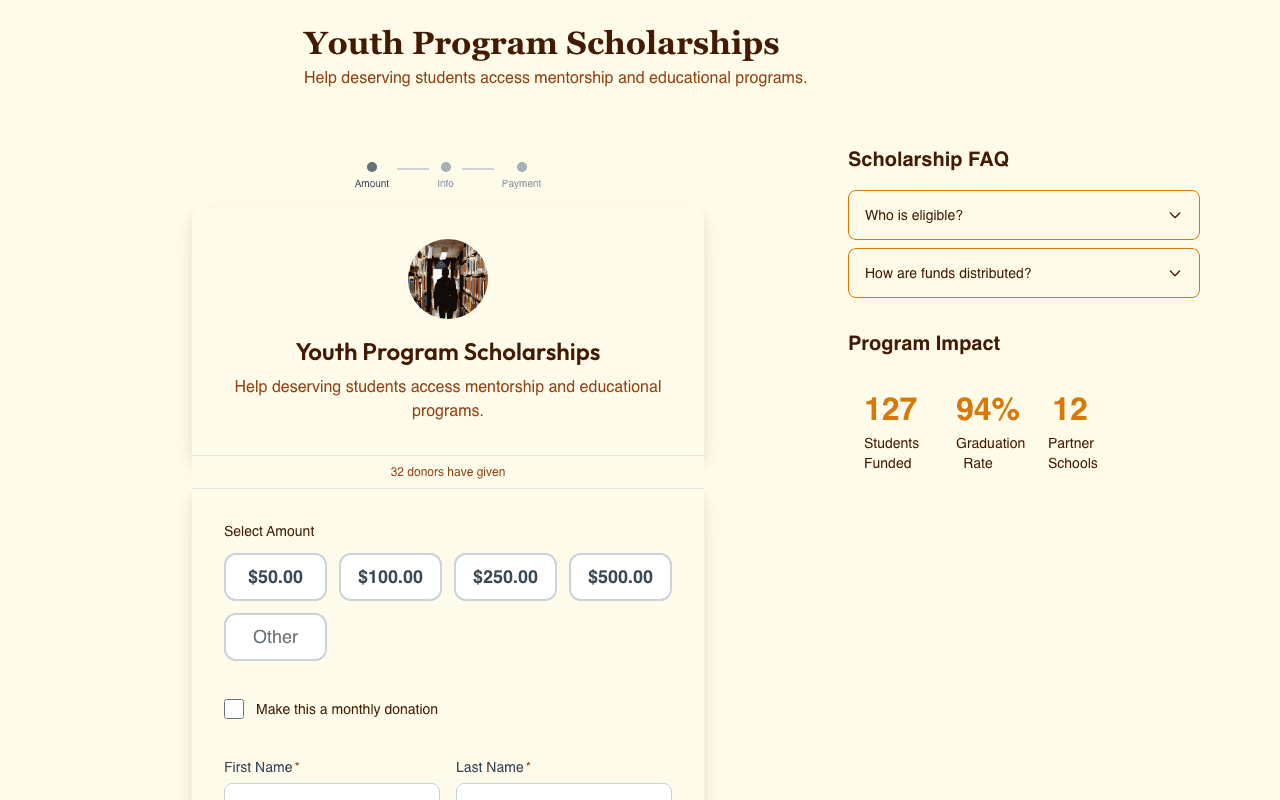Enable "Make this a monthly donation"
Image resolution: width=1280 pixels, height=800 pixels.
click(x=233, y=708)
